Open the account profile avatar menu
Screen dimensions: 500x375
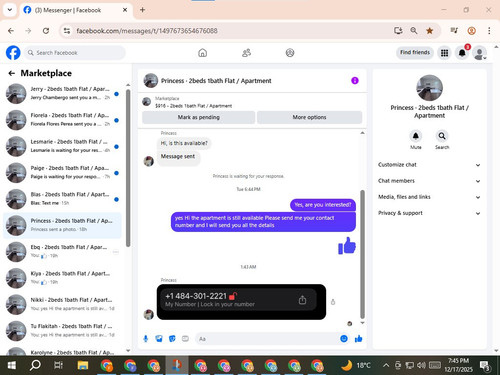pyautogui.click(x=479, y=53)
